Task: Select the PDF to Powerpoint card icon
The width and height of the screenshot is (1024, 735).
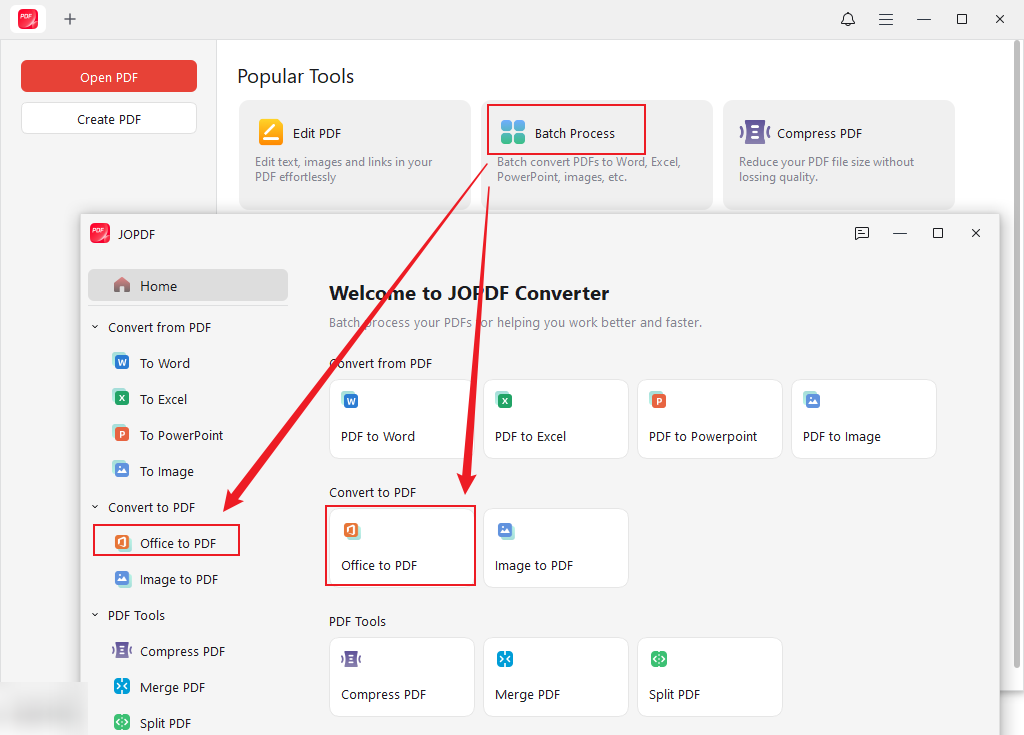Action: point(659,399)
